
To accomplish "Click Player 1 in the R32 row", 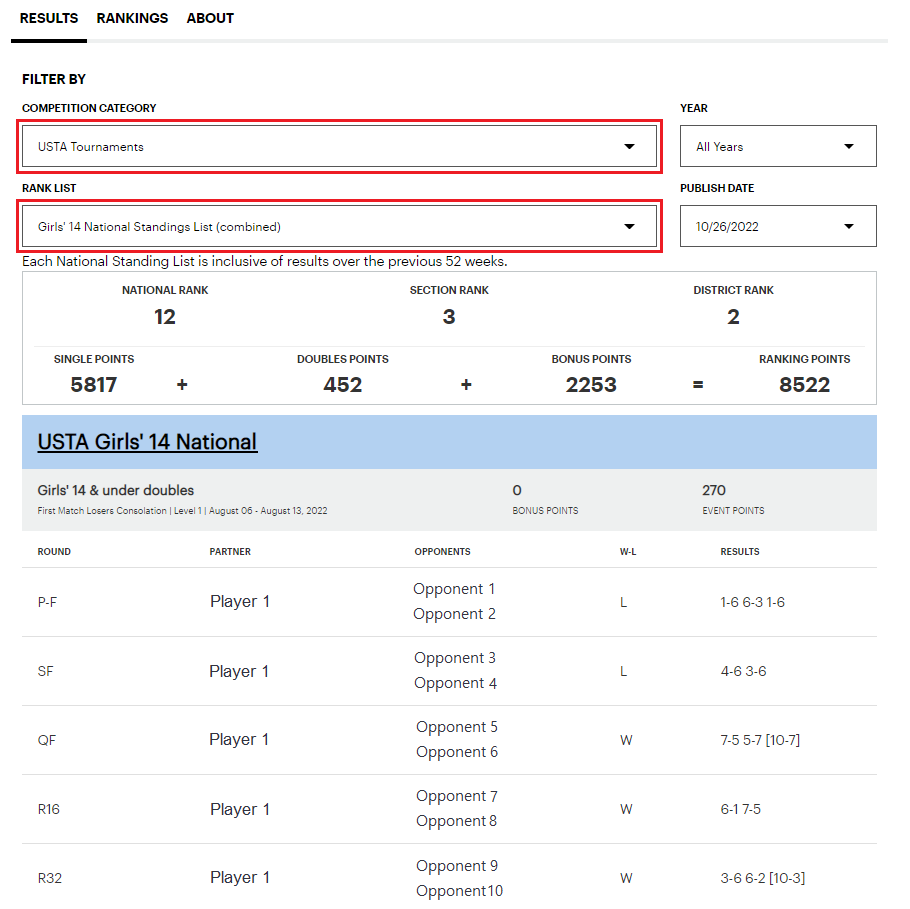I will (x=239, y=878).
